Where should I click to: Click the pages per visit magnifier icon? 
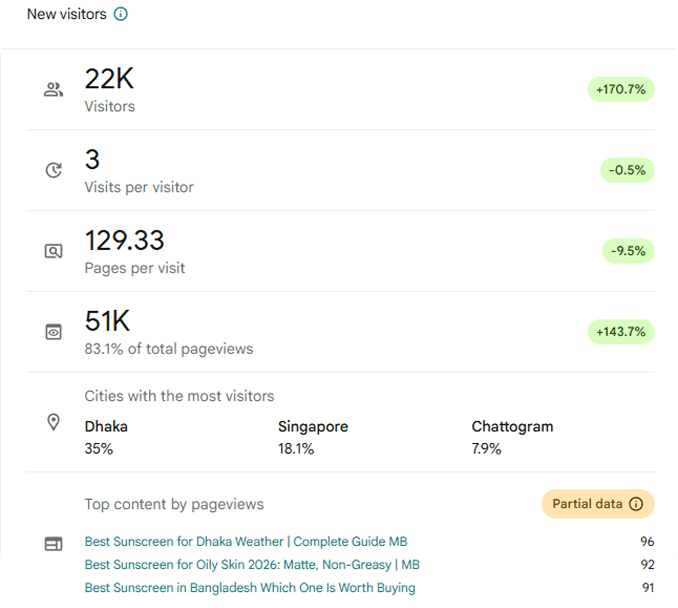tap(54, 251)
